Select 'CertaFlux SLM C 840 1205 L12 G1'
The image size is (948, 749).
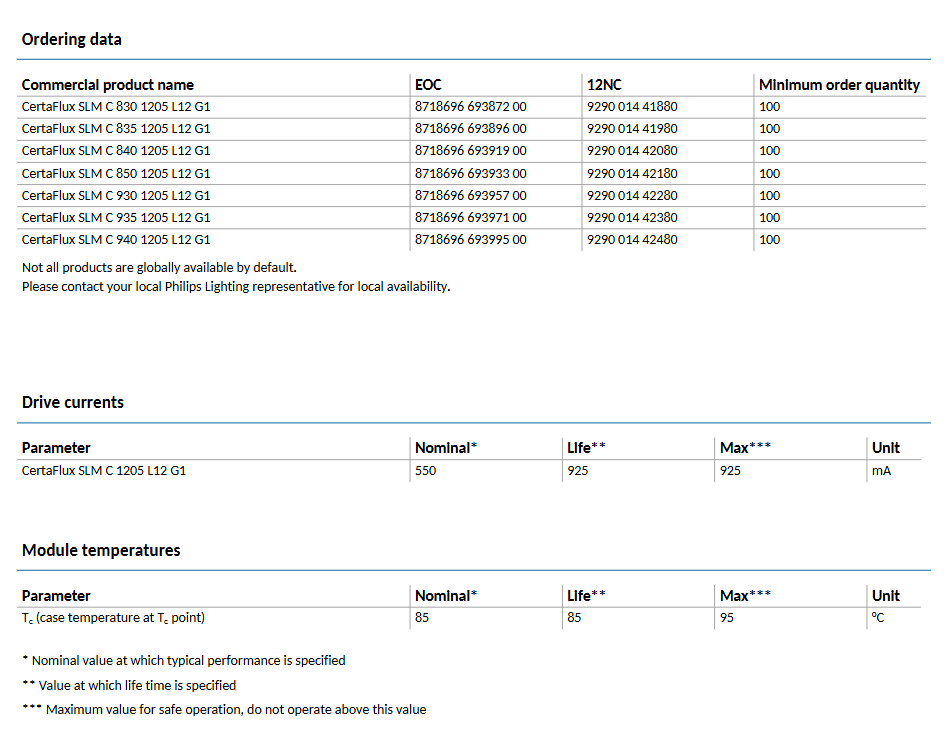116,151
